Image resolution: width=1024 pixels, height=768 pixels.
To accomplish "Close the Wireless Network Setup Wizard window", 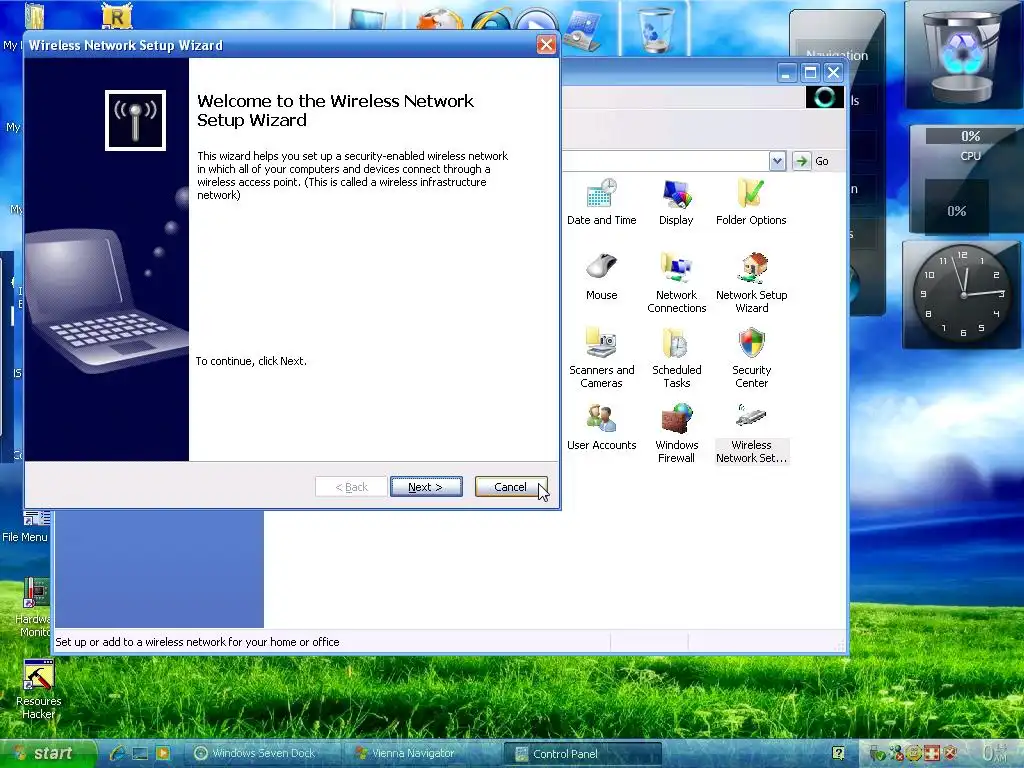I will [546, 44].
